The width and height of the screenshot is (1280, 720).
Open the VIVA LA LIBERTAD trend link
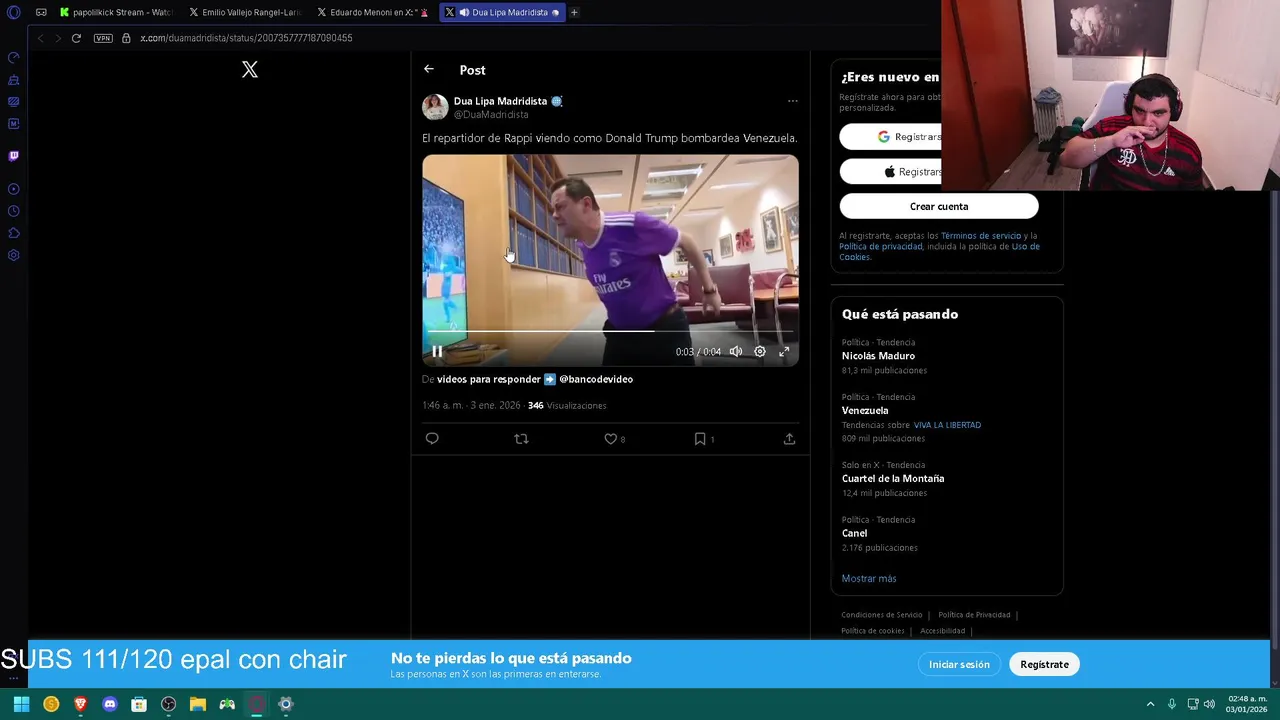pos(947,425)
